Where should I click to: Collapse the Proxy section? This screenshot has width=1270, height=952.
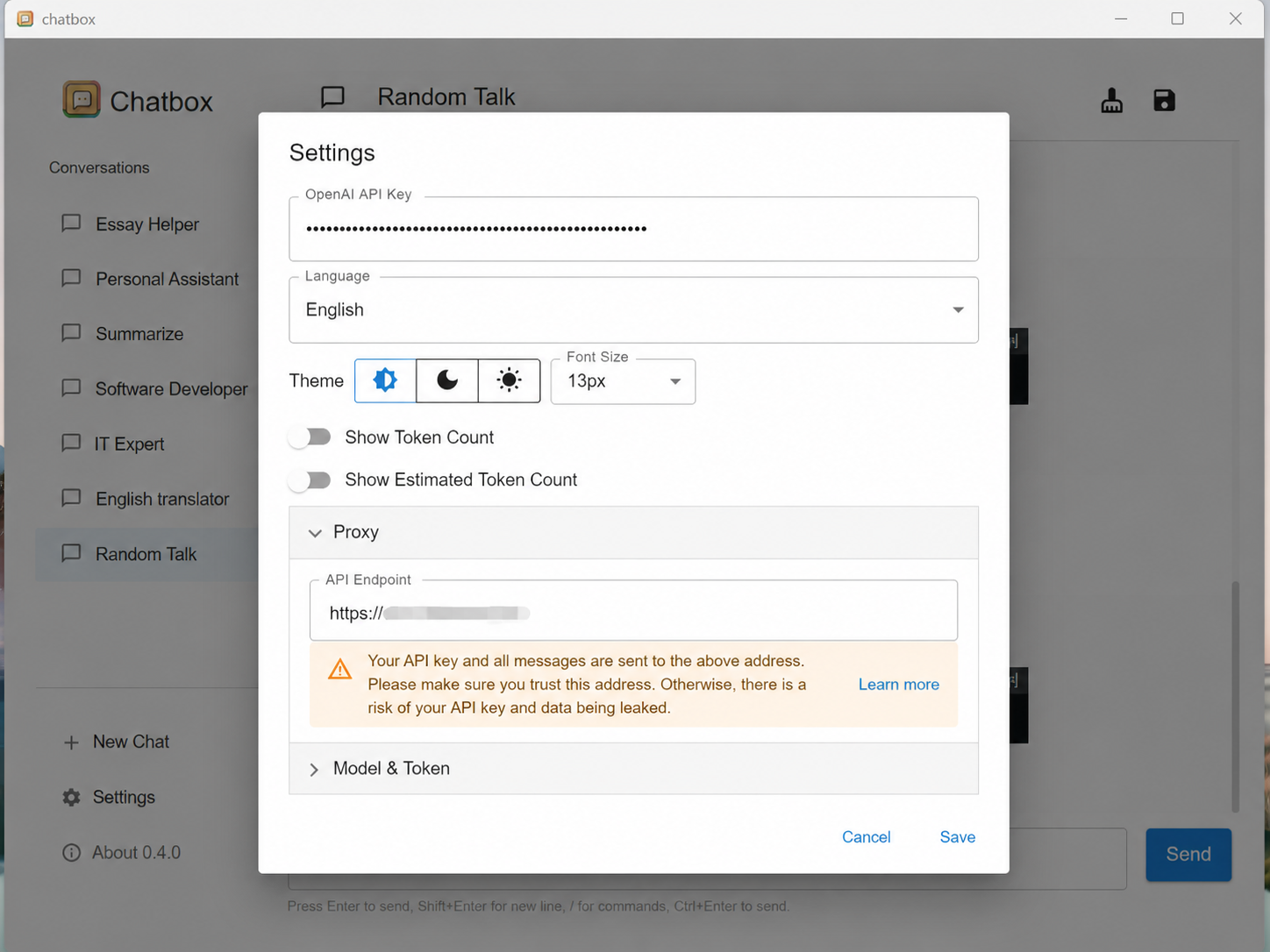point(633,532)
